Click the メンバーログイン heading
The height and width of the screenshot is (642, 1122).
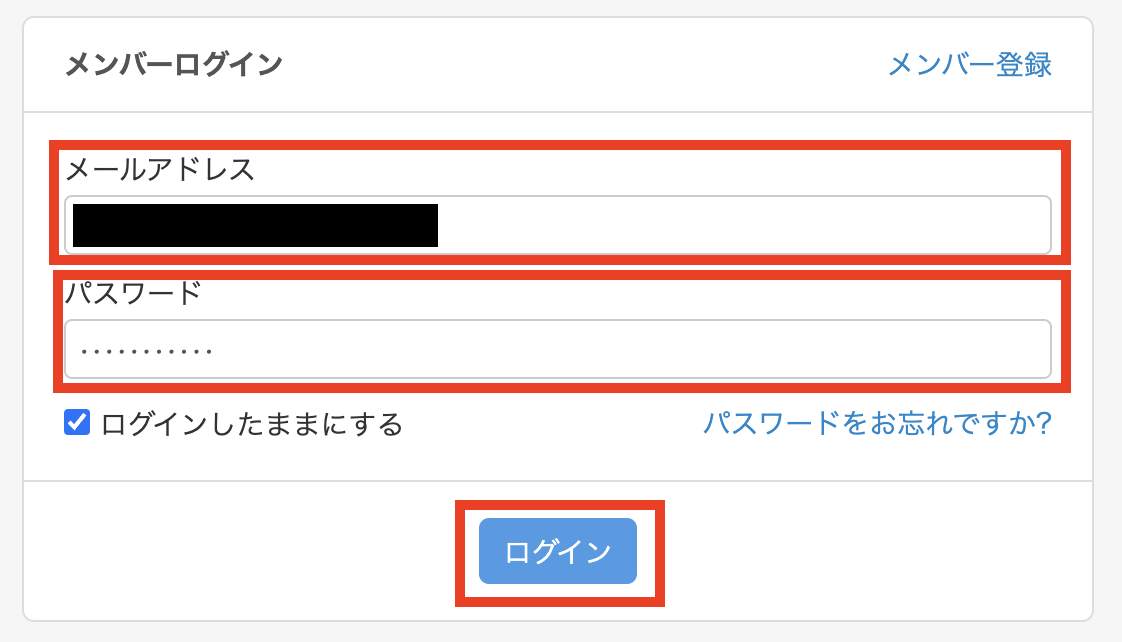174,65
